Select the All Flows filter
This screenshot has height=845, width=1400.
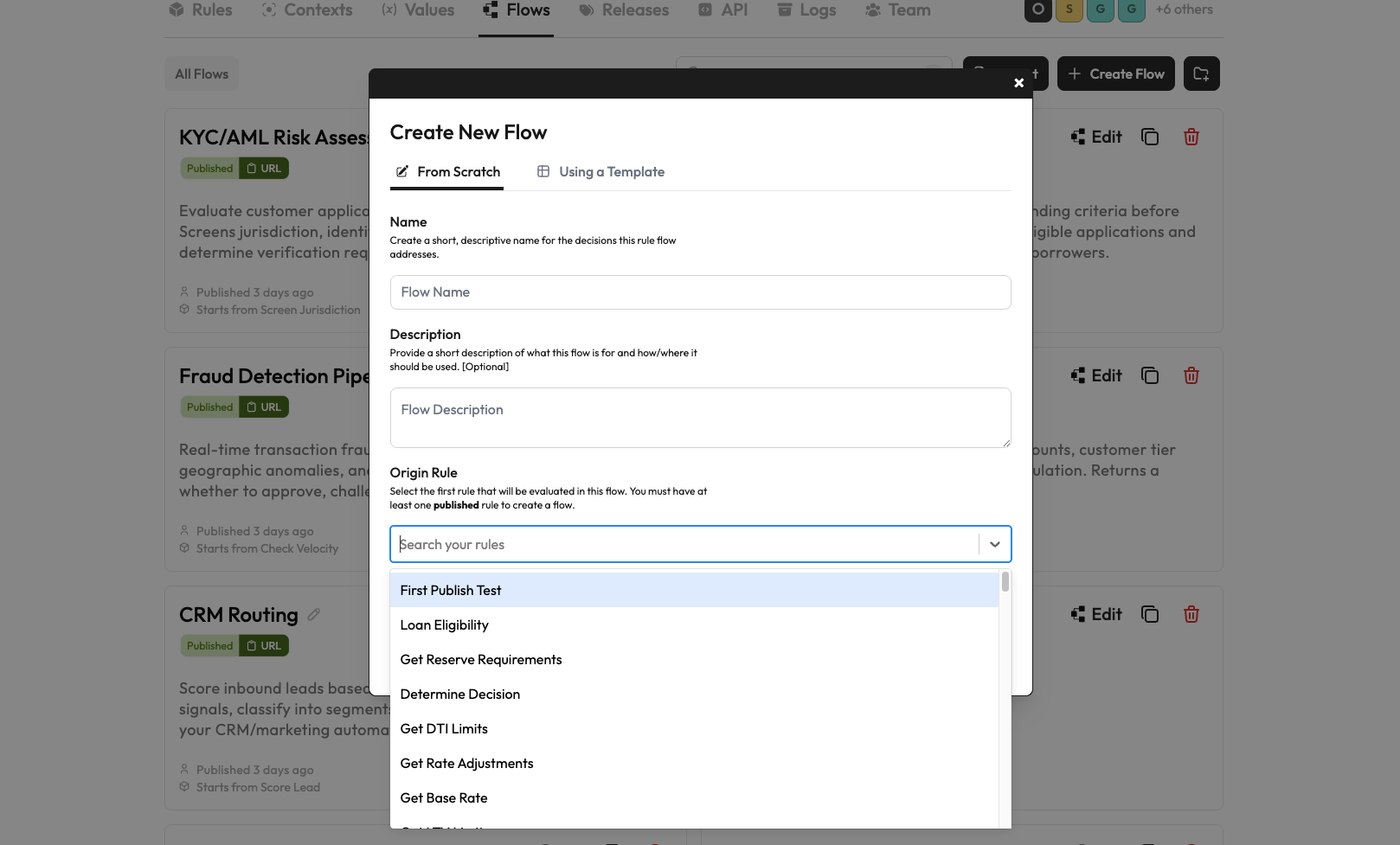click(x=201, y=74)
